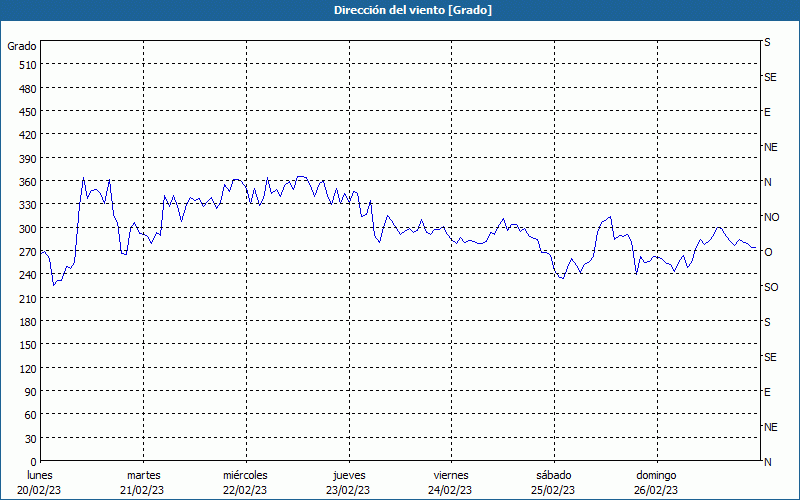Select the 30 degree axis label
Screen dimensions: 800x500
(x=31, y=439)
